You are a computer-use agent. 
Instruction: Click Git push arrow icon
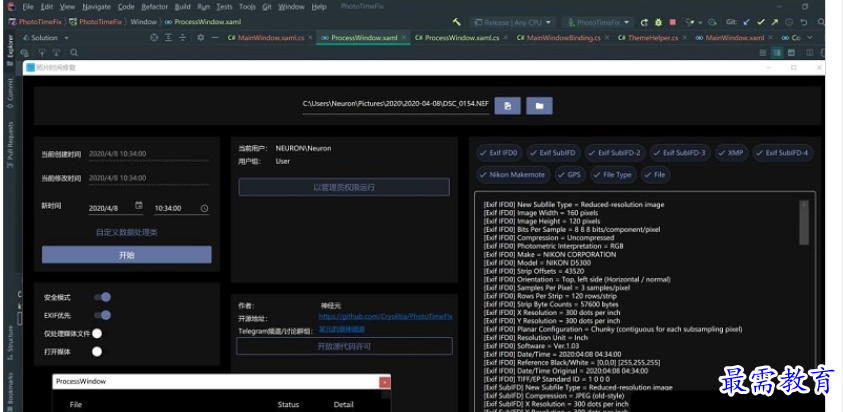(775, 23)
